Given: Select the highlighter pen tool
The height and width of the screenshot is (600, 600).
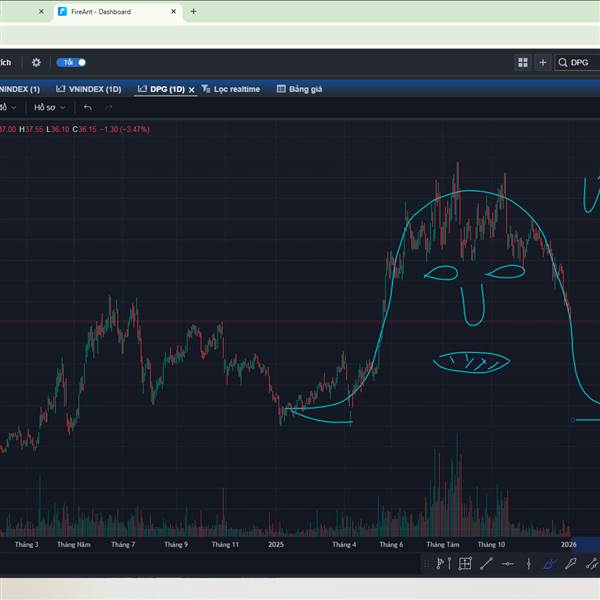Looking at the screenshot, I should (571, 564).
